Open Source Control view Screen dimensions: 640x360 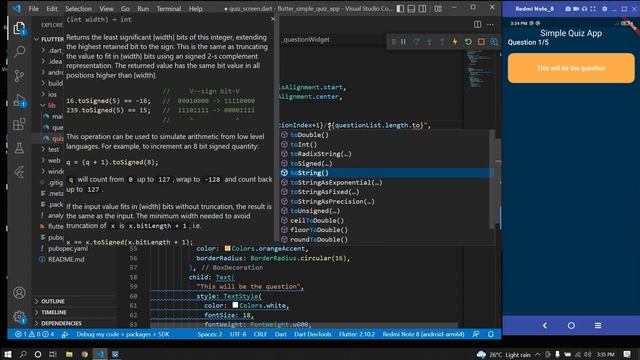click(19, 76)
